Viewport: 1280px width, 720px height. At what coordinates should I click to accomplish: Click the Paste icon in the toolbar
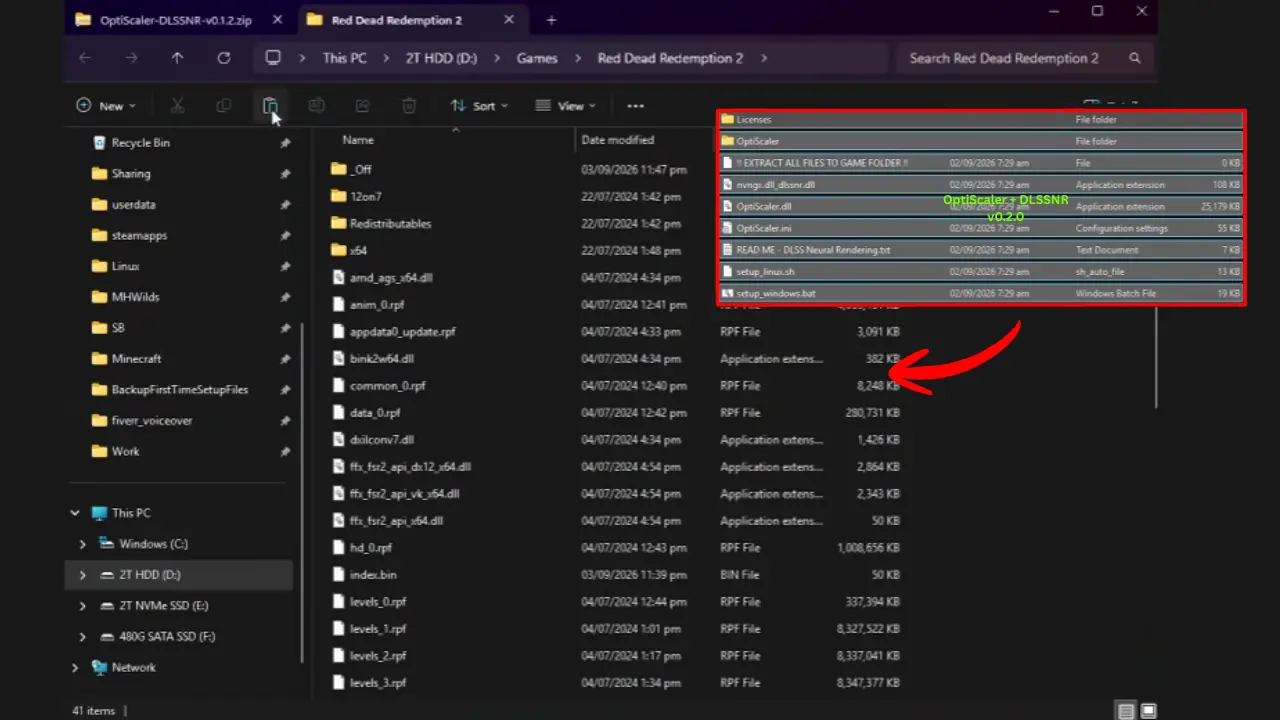270,106
